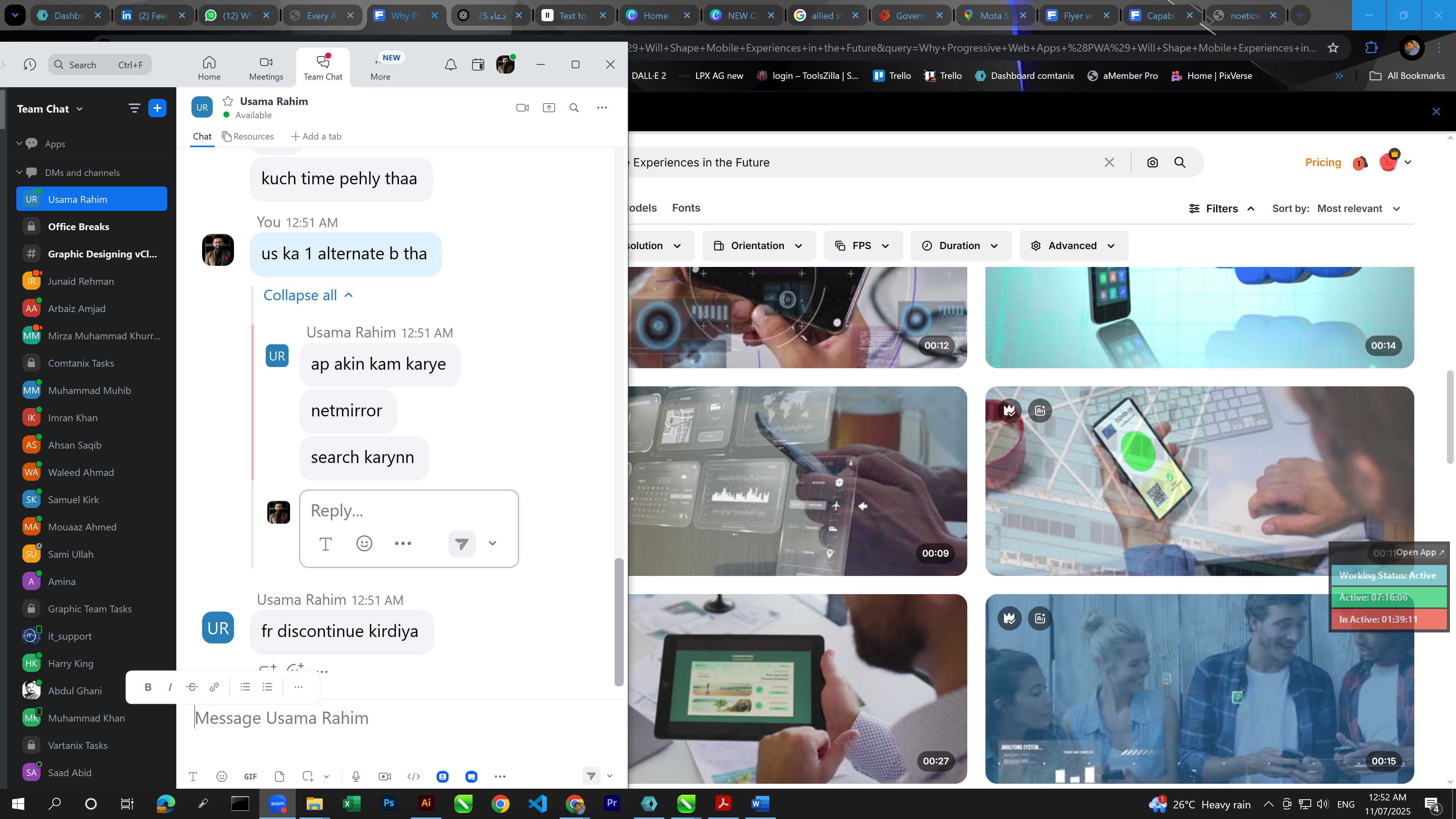Open the More menu in Zoom
Viewport: 1456px width, 819px height.
(380, 68)
